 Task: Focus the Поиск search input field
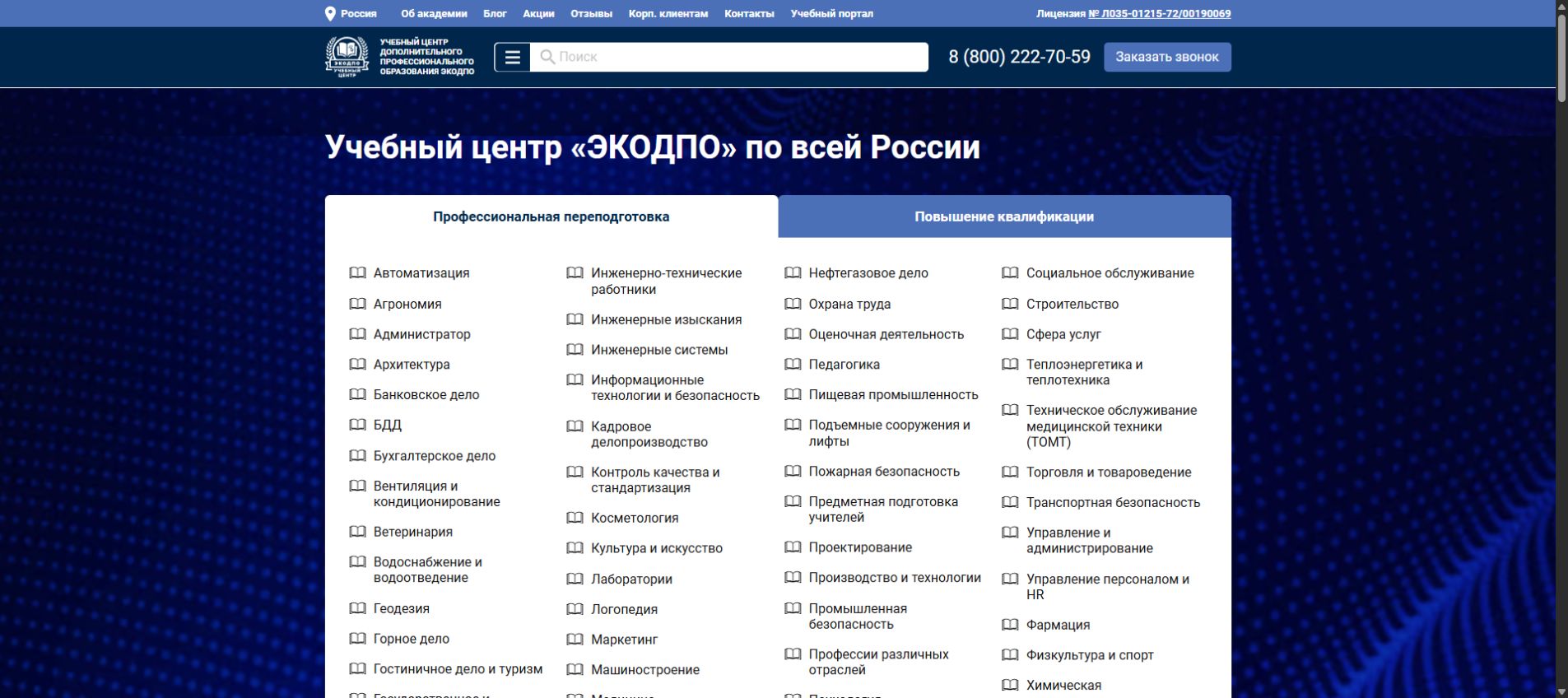(x=729, y=57)
